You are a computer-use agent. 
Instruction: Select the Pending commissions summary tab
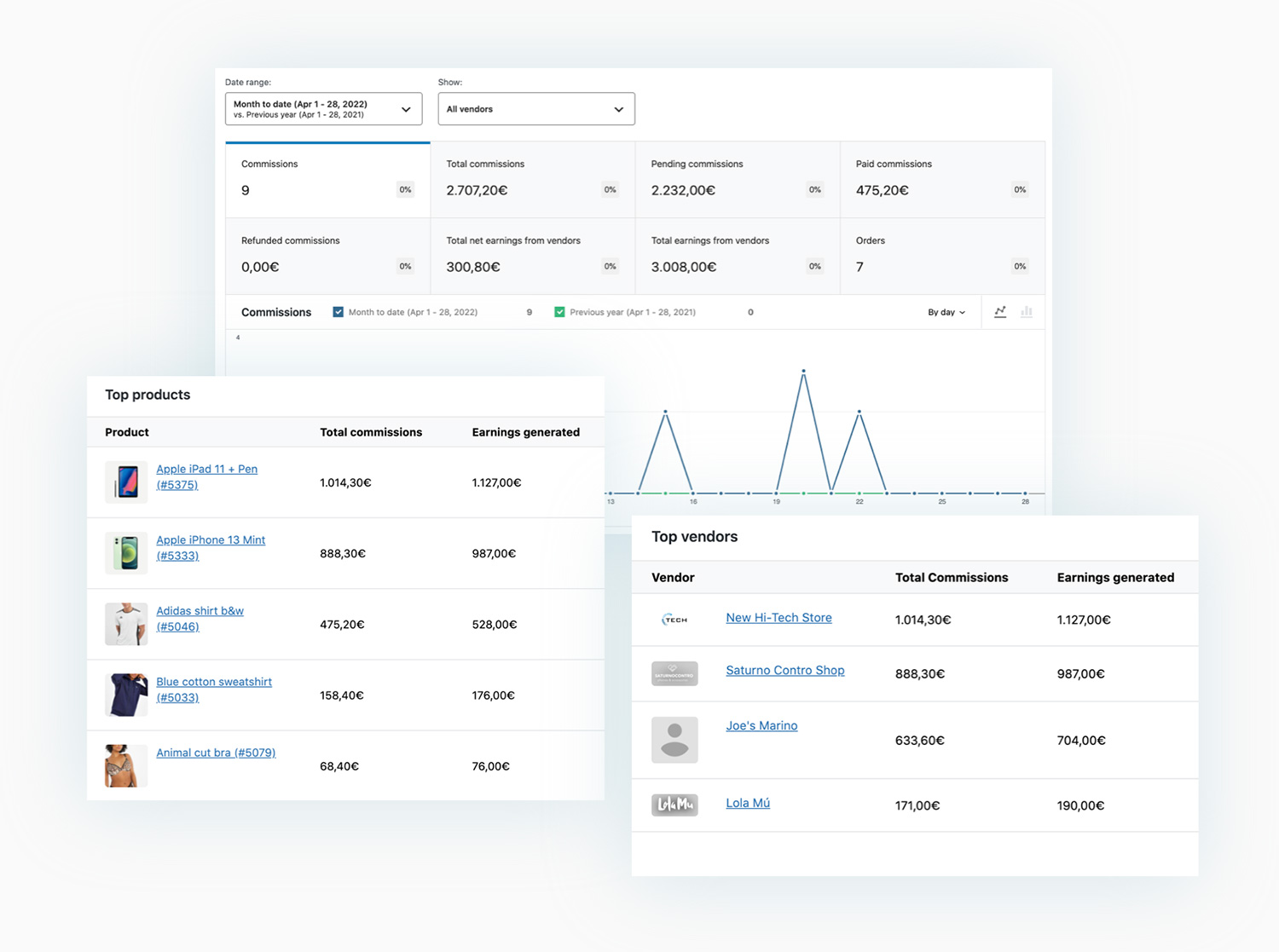tap(738, 180)
